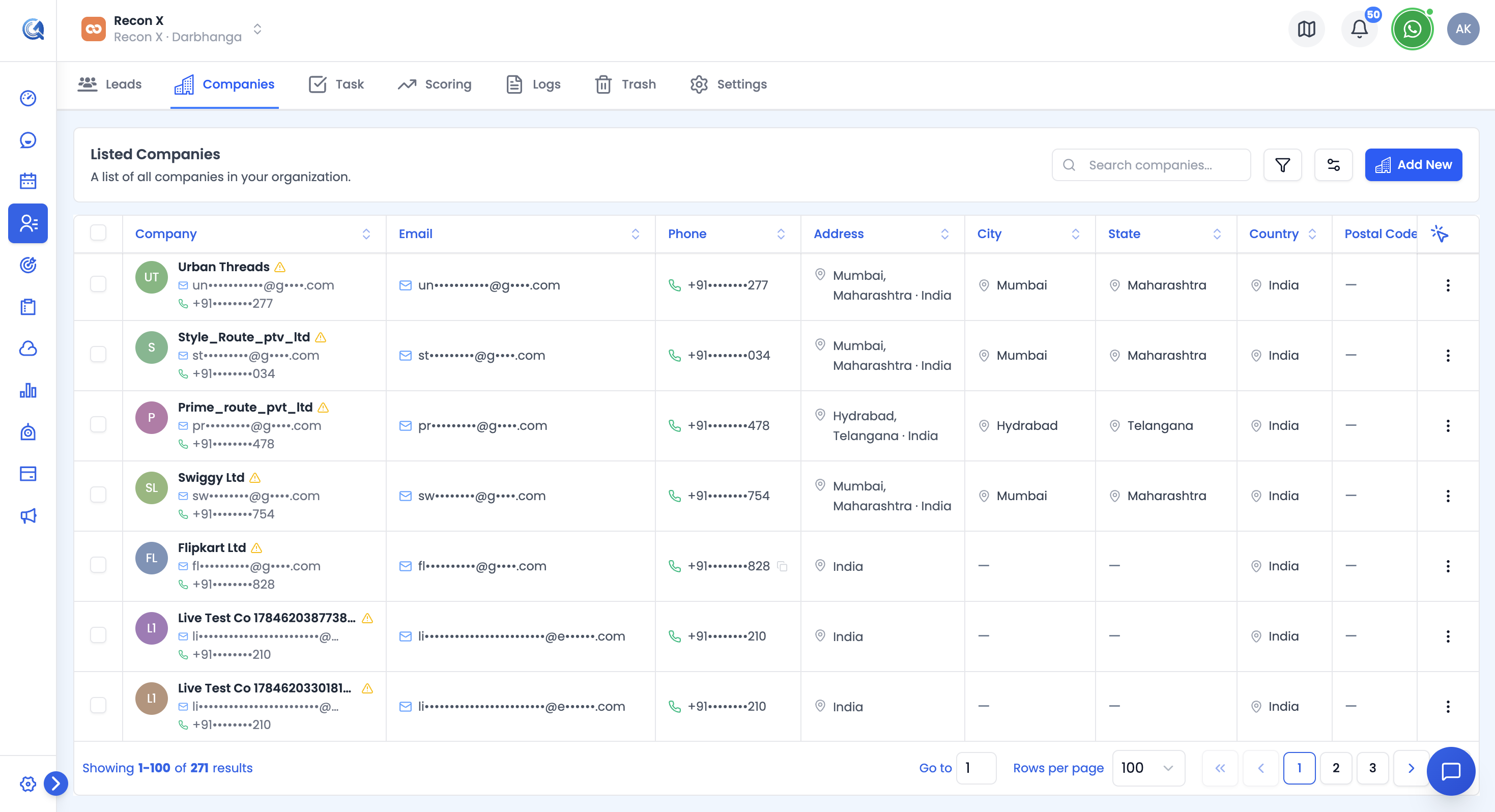
Task: Open the map icon in top bar
Action: tap(1306, 29)
